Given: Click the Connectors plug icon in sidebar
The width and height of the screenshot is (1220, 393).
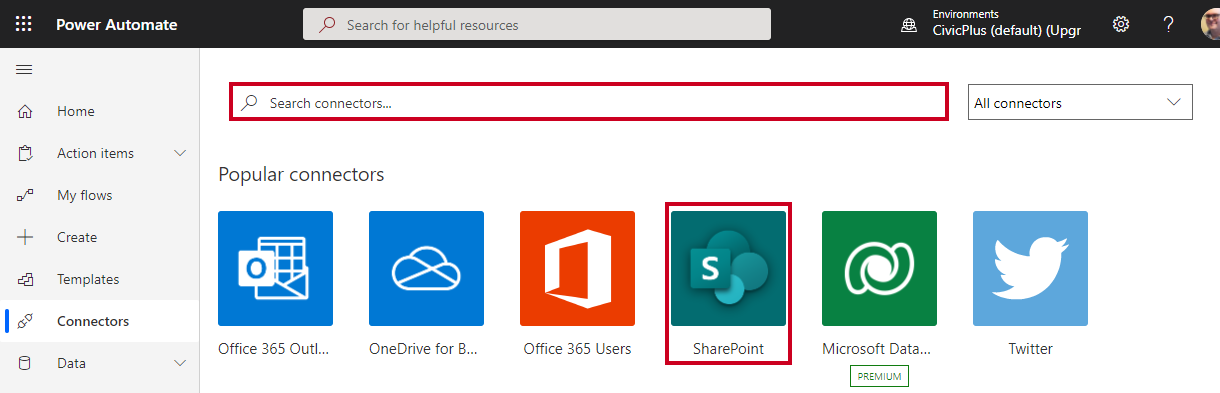Looking at the screenshot, I should 26,321.
